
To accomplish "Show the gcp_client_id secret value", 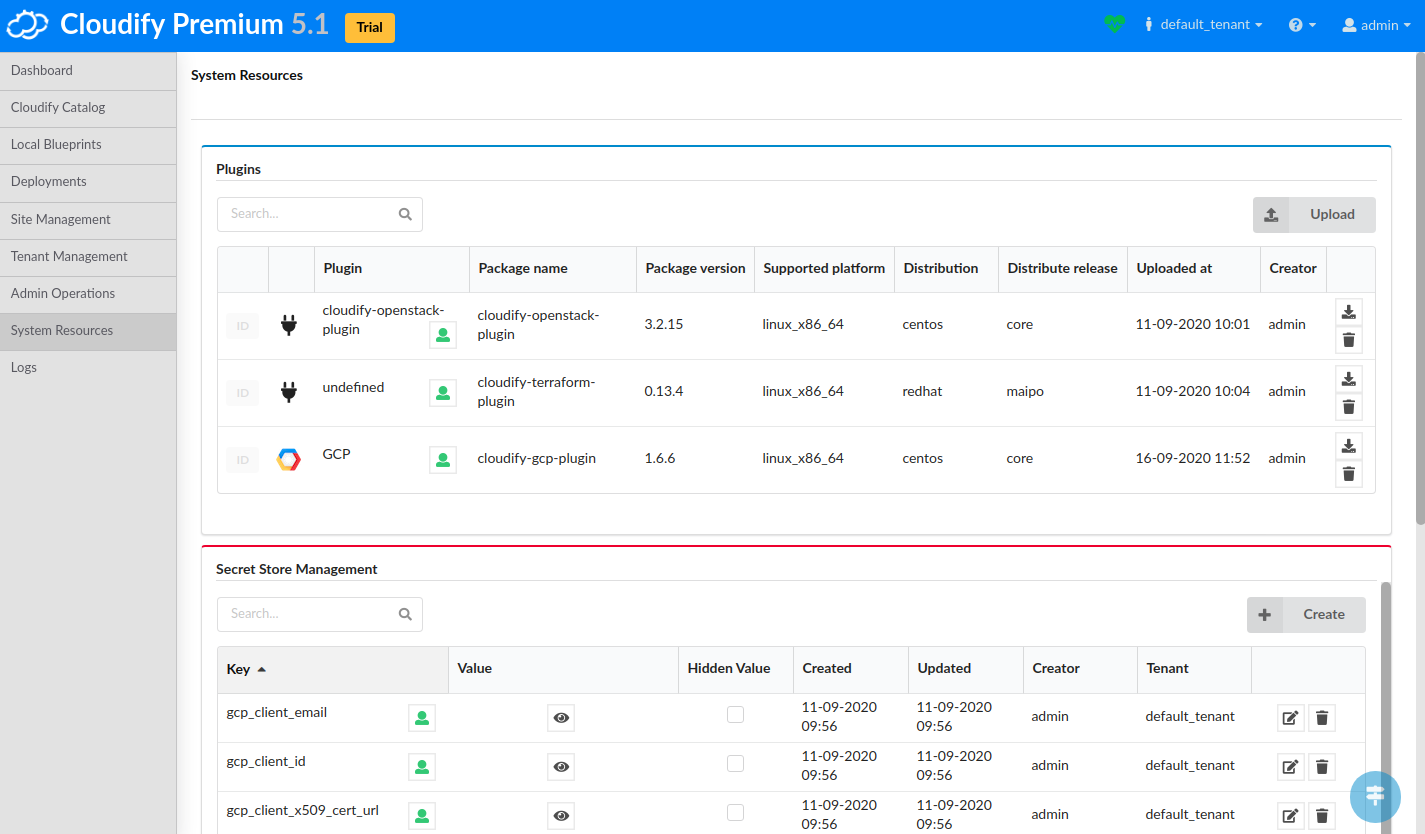I will coord(561,767).
